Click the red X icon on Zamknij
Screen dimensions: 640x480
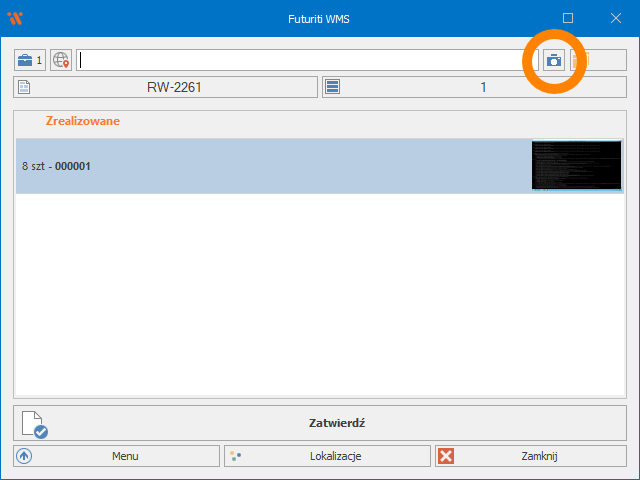pyautogui.click(x=446, y=456)
